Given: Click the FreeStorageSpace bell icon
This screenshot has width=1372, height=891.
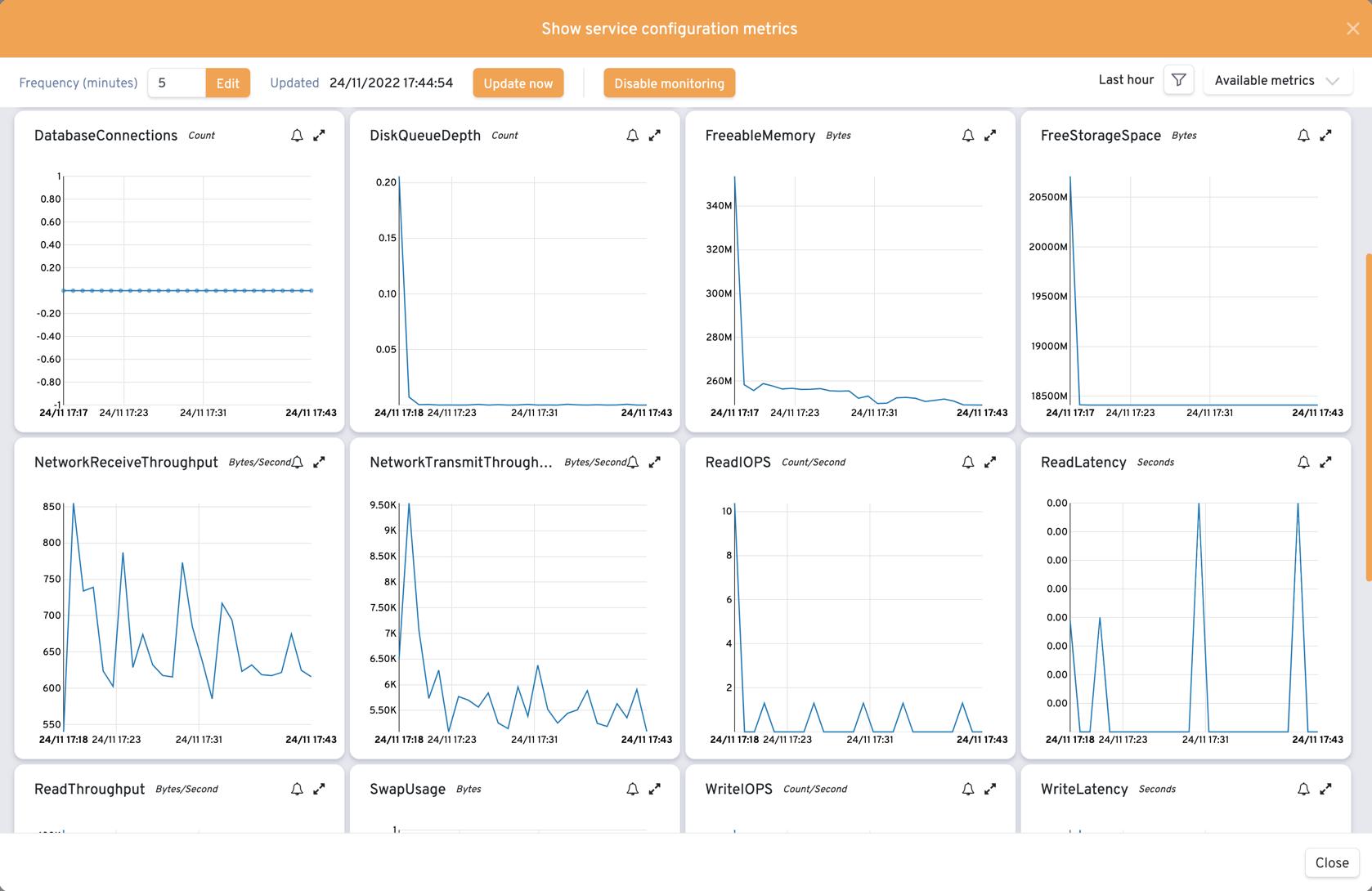Looking at the screenshot, I should (1303, 136).
